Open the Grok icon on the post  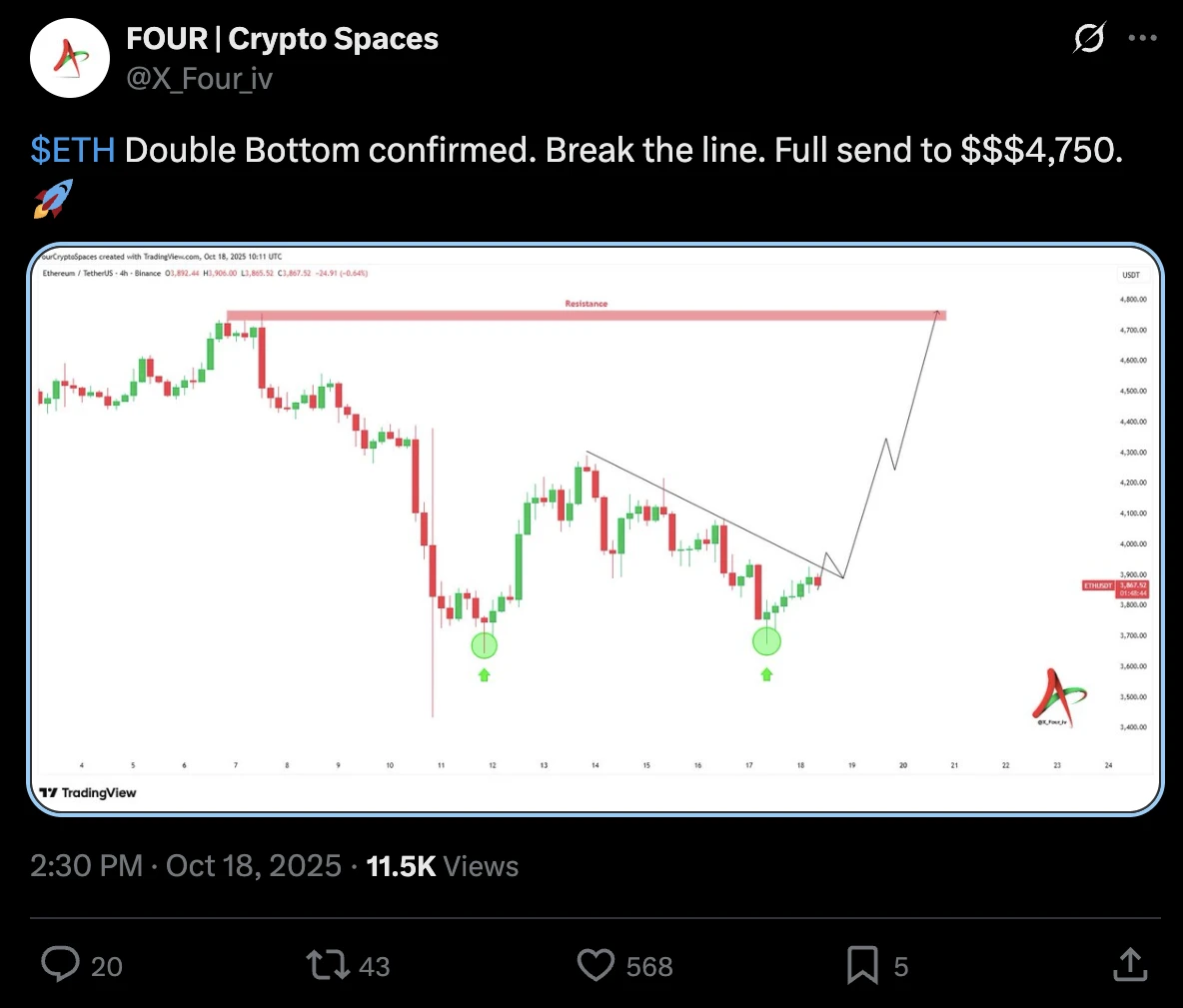1088,39
